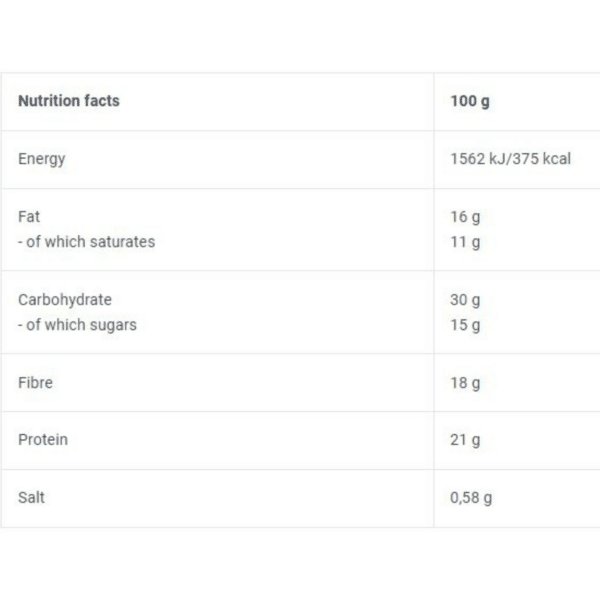The image size is (600, 600).
Task: Select the "15 g" sugars value
Action: [x=466, y=324]
